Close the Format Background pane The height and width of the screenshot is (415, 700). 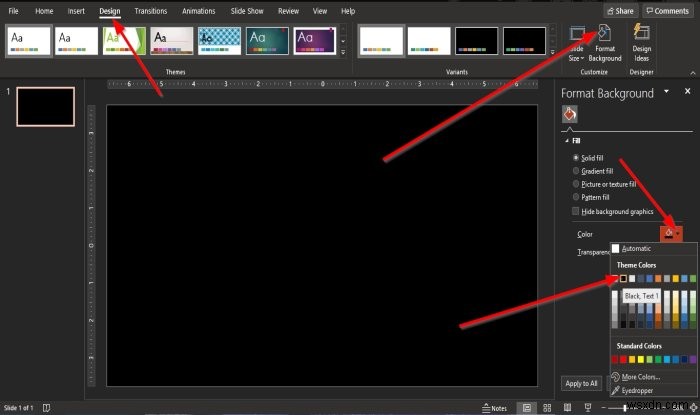(x=688, y=91)
